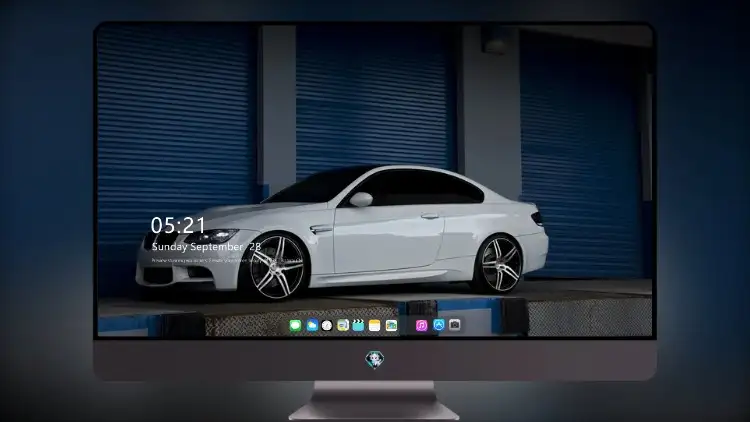750x422 pixels.
Task: Open the Weather app in the dock
Action: coord(312,326)
